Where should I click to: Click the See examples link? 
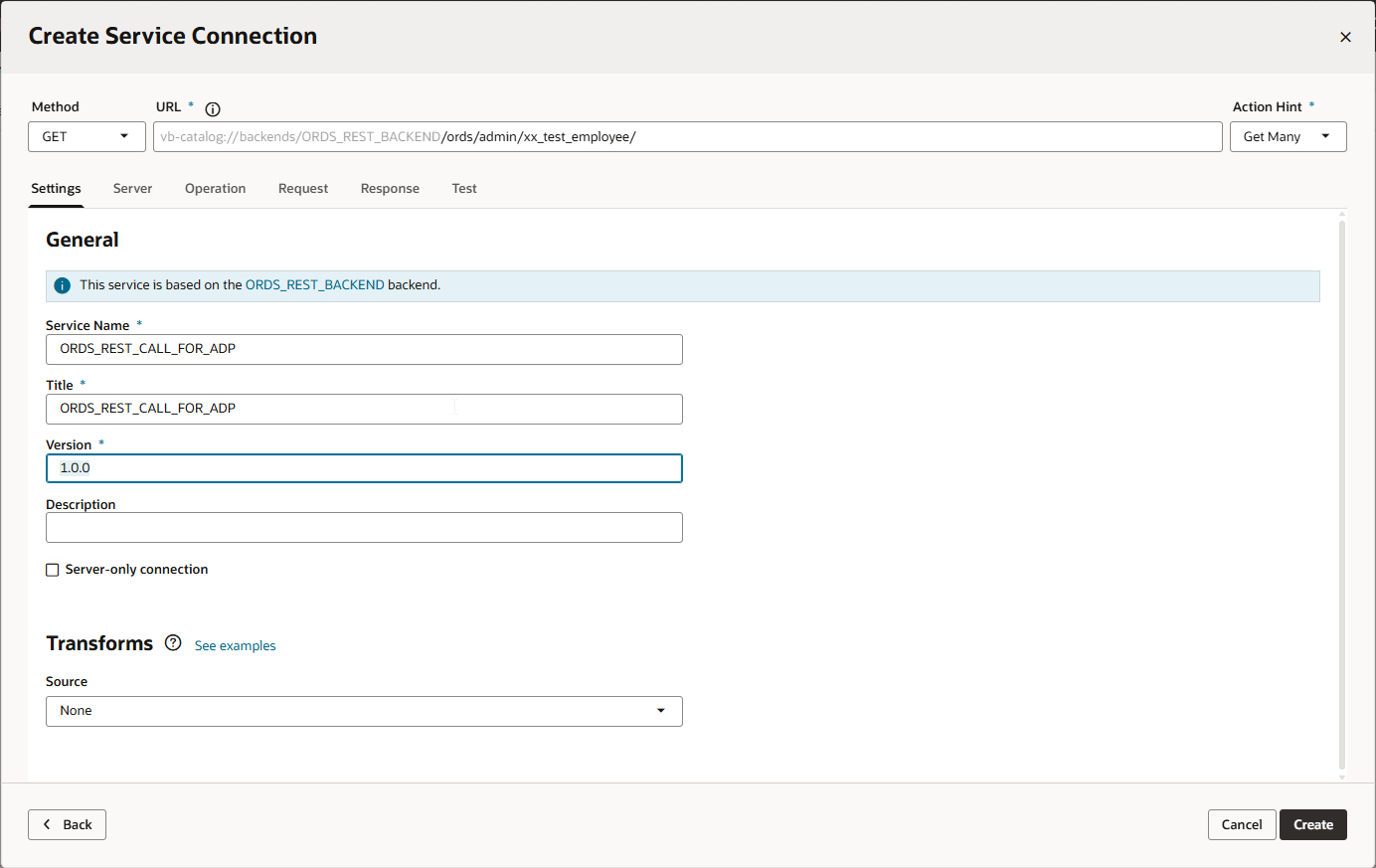(235, 646)
